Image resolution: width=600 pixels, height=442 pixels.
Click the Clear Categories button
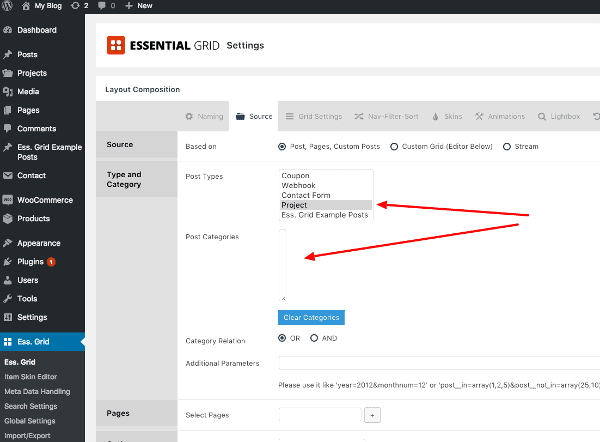pyautogui.click(x=311, y=317)
